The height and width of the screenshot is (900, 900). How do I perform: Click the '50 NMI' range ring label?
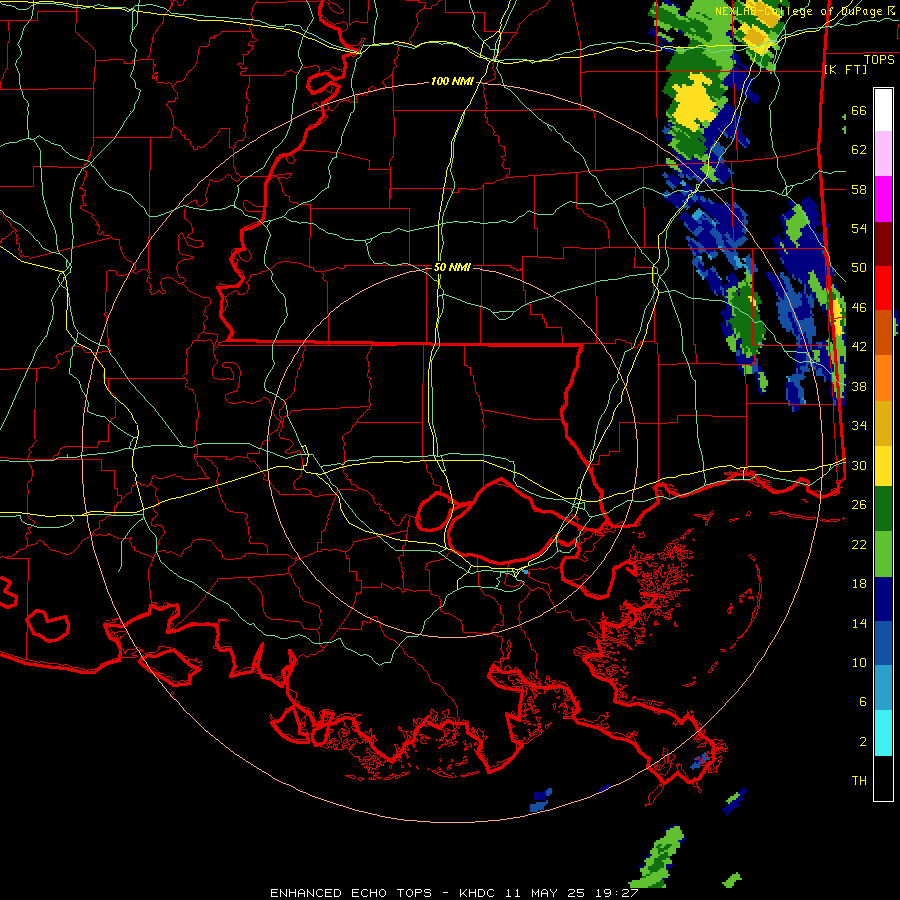point(452,267)
